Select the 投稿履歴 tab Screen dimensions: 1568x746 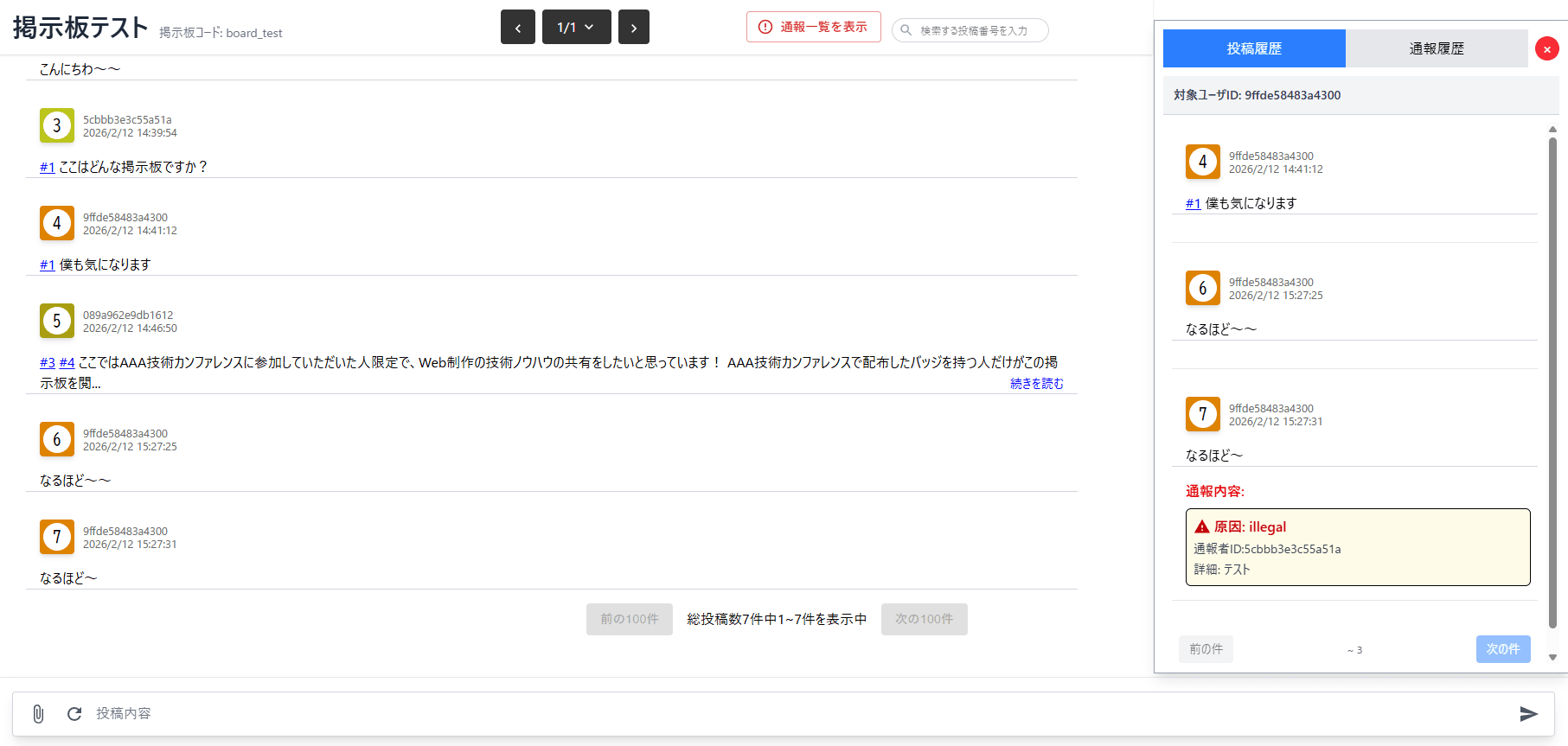pos(1254,49)
